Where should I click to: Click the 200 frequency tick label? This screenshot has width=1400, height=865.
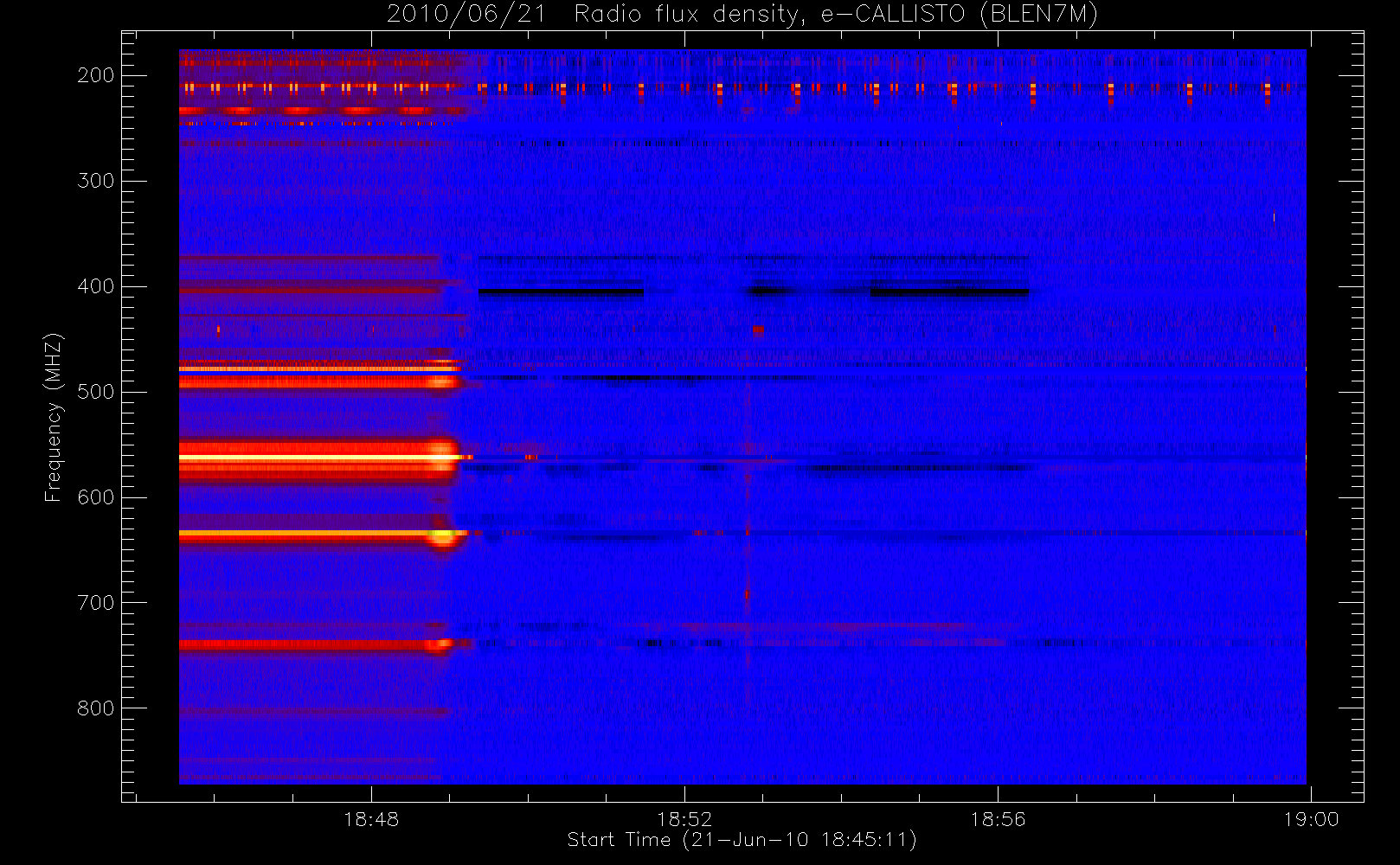[x=95, y=75]
